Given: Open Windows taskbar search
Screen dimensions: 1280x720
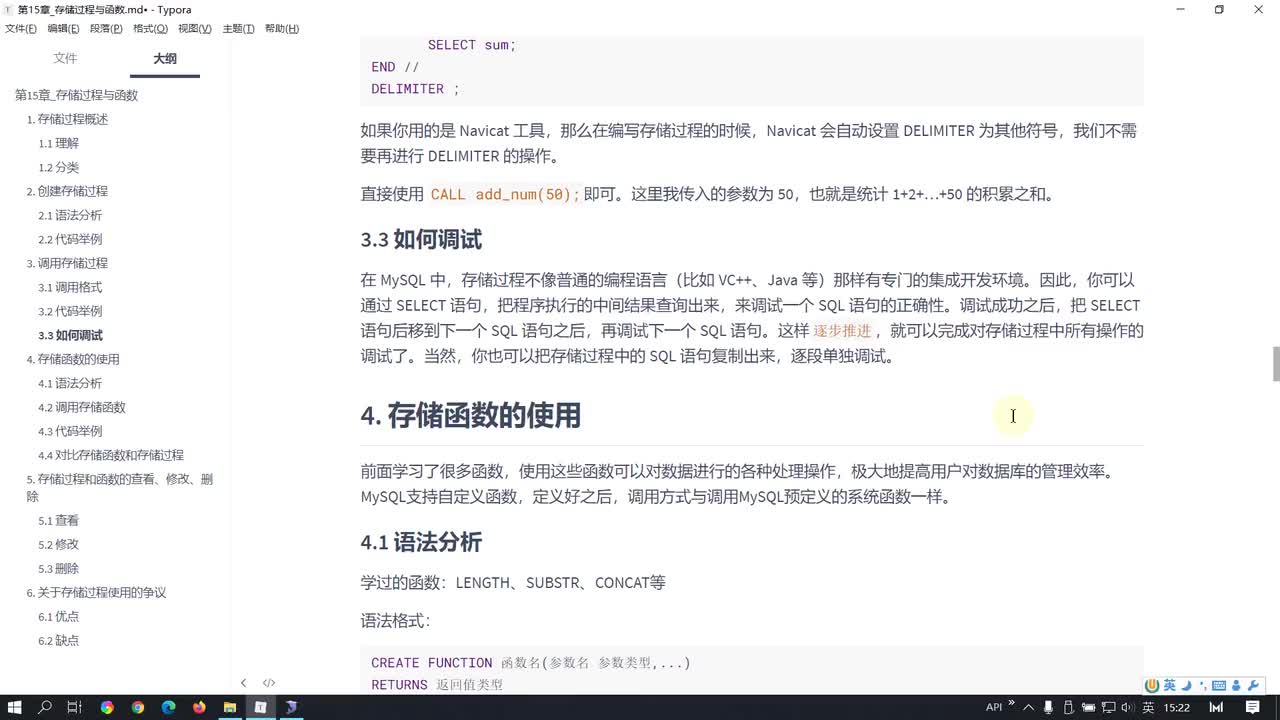Looking at the screenshot, I should point(45,707).
